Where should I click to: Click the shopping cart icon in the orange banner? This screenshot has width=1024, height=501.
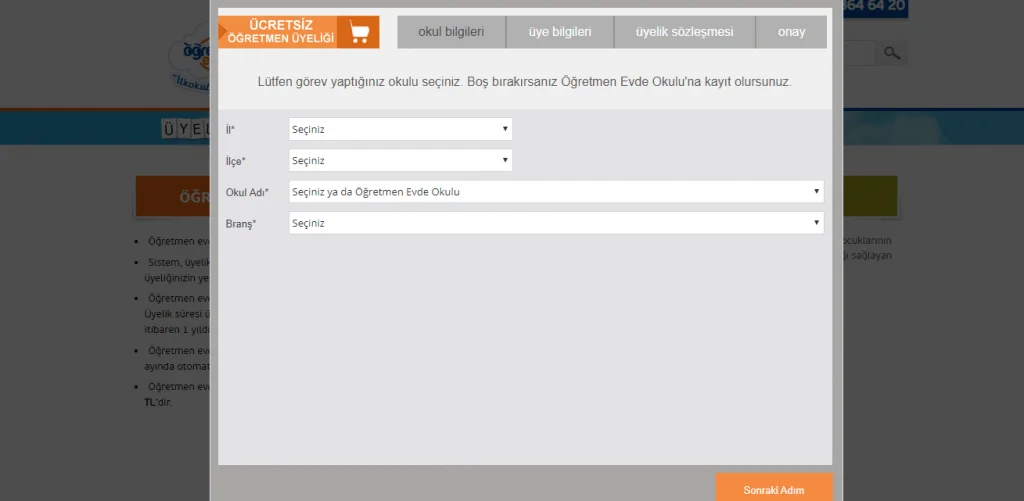[x=358, y=32]
